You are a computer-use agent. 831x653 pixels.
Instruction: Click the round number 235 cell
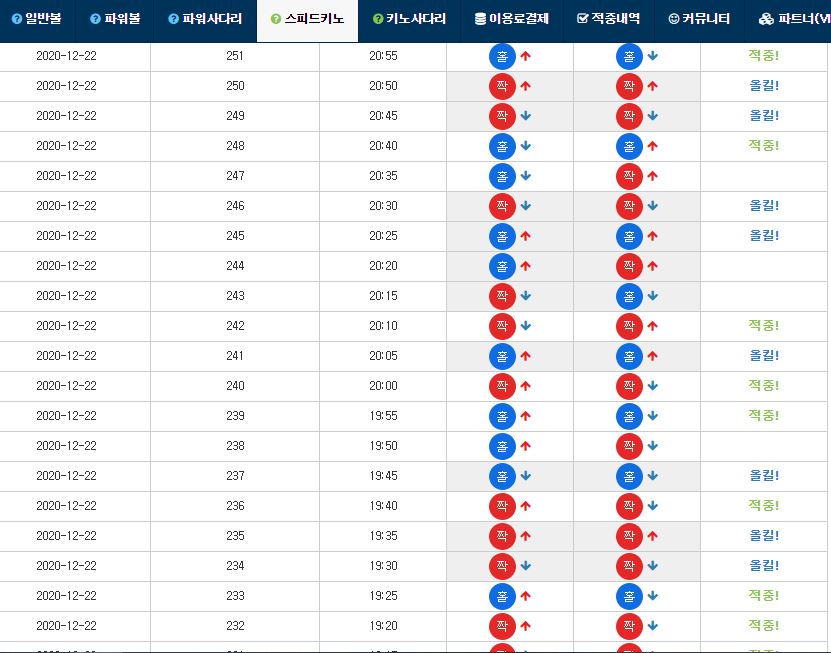tap(235, 536)
